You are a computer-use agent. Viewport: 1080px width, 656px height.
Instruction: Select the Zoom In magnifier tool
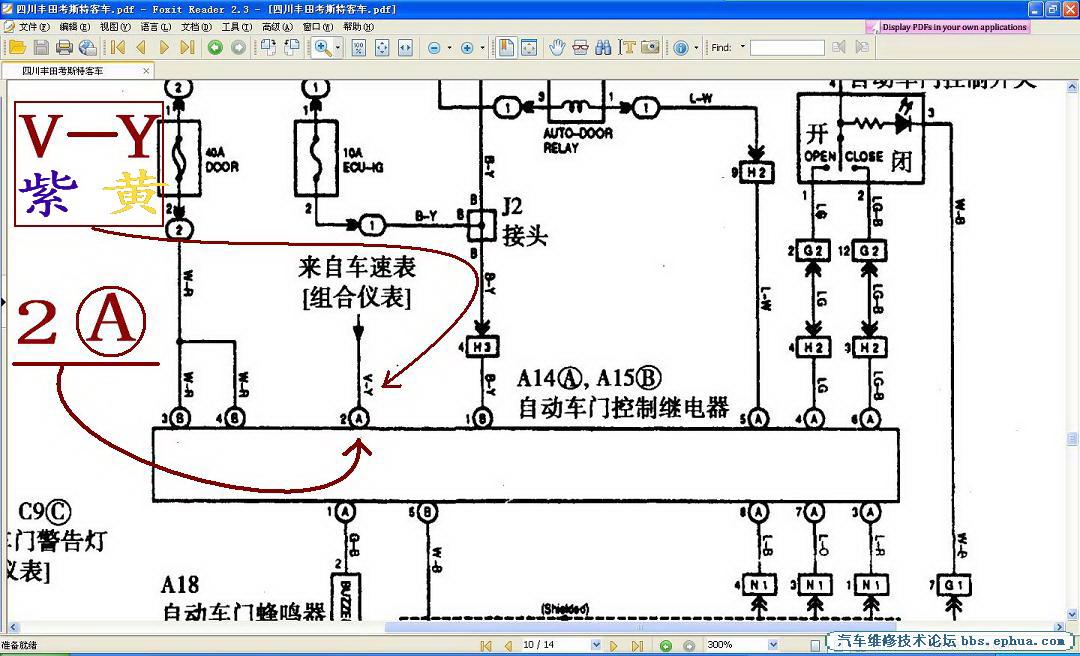[322, 48]
